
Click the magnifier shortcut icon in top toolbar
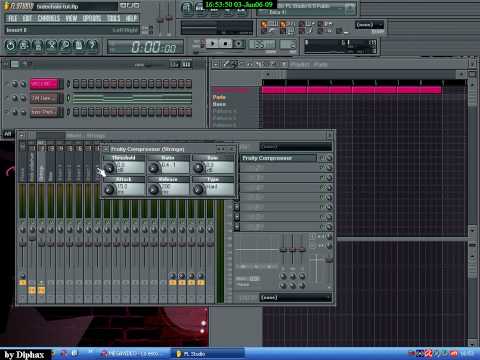click(x=65, y=45)
